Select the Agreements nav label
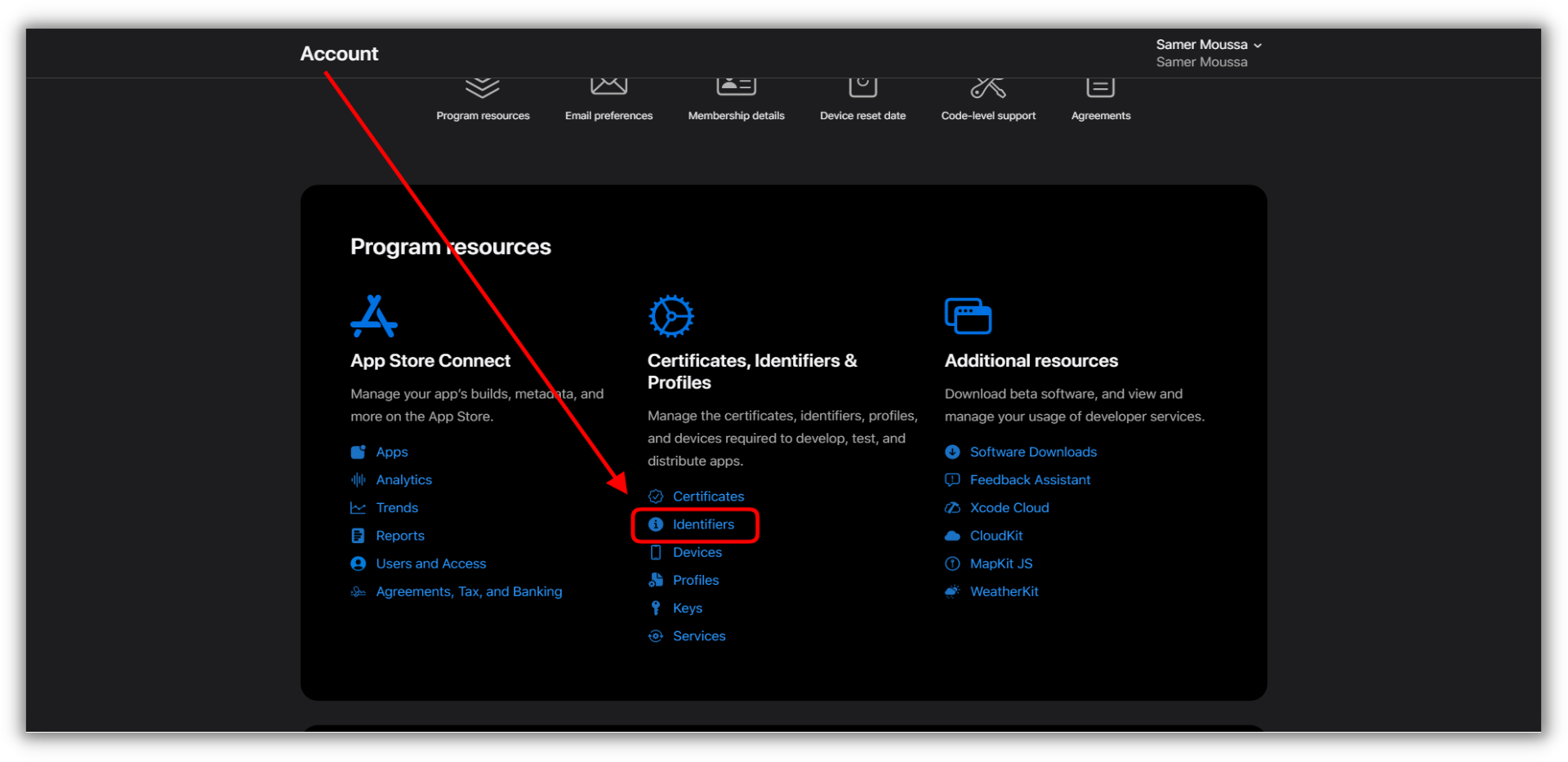Screen dimensions: 1568x762 pyautogui.click(x=1101, y=116)
